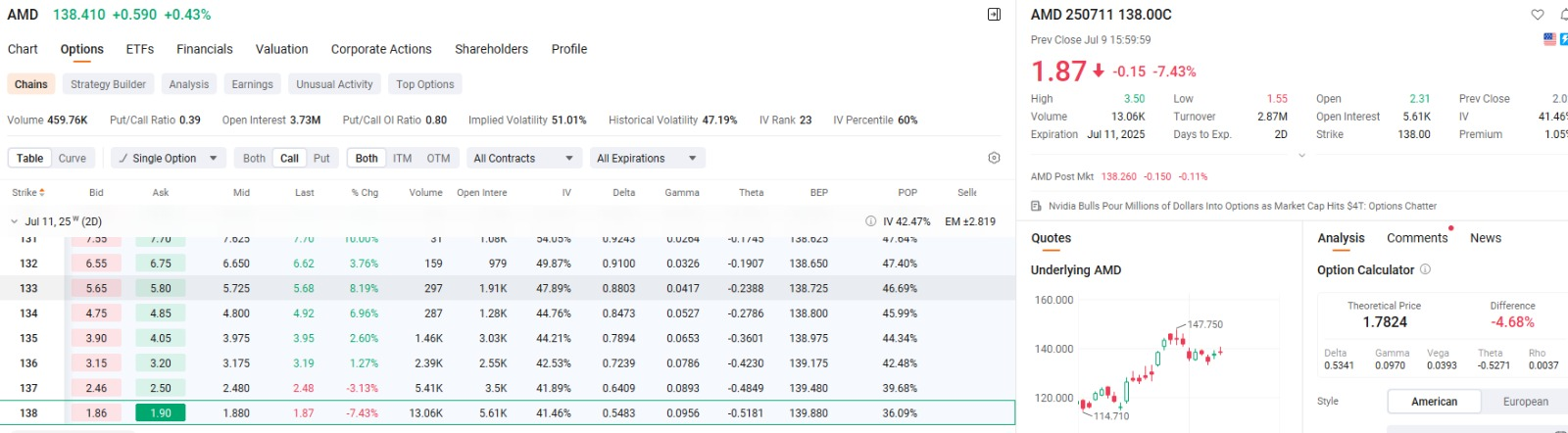Open the Single Option strategy dropdown

[x=169, y=158]
